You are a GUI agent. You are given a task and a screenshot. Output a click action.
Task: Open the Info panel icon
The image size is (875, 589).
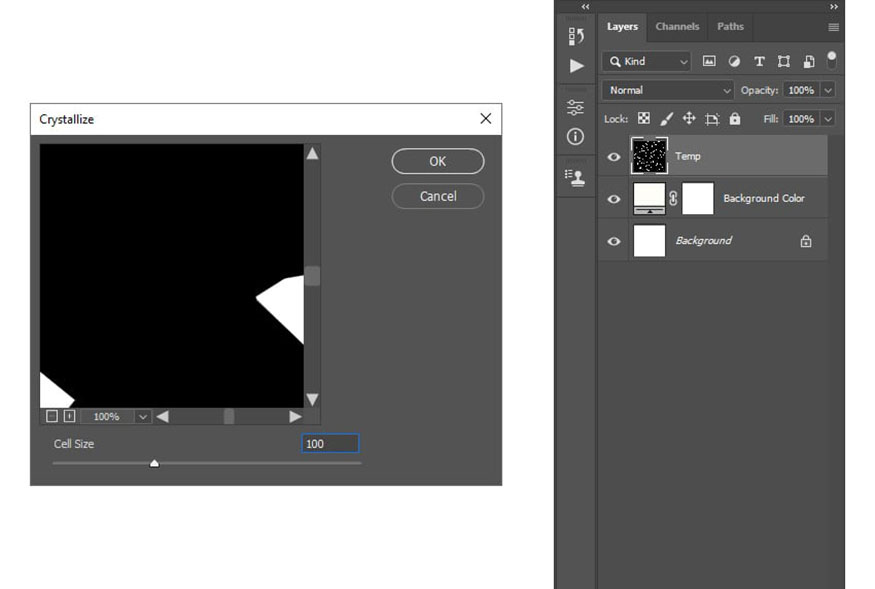(x=575, y=136)
